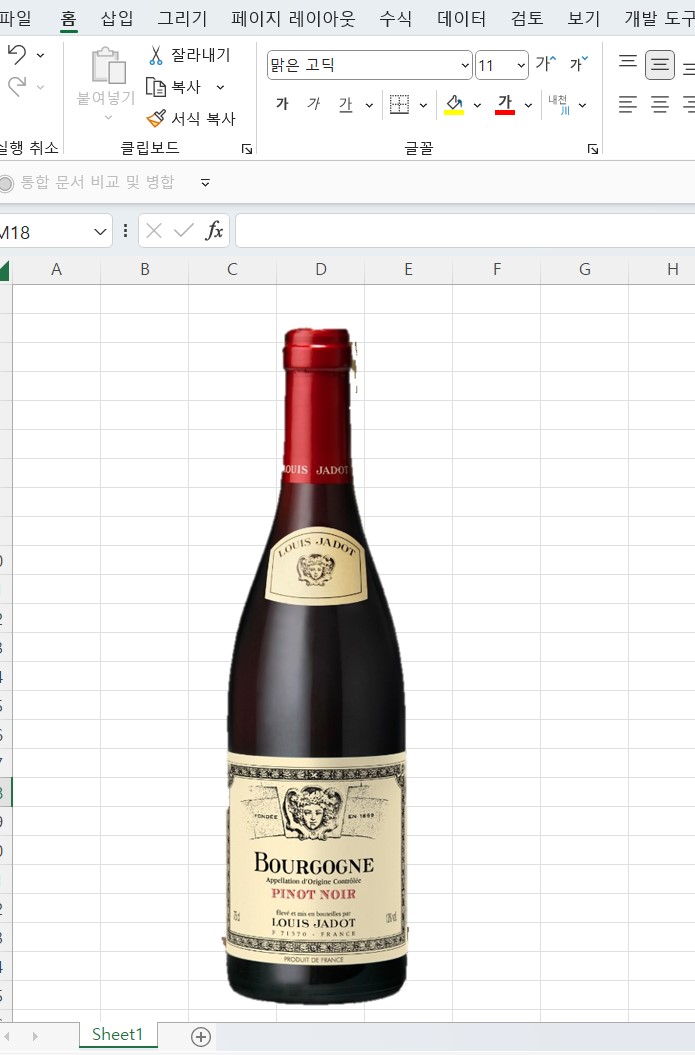Open the 데이터 tab
This screenshot has height=1055, width=695.
tap(462, 18)
